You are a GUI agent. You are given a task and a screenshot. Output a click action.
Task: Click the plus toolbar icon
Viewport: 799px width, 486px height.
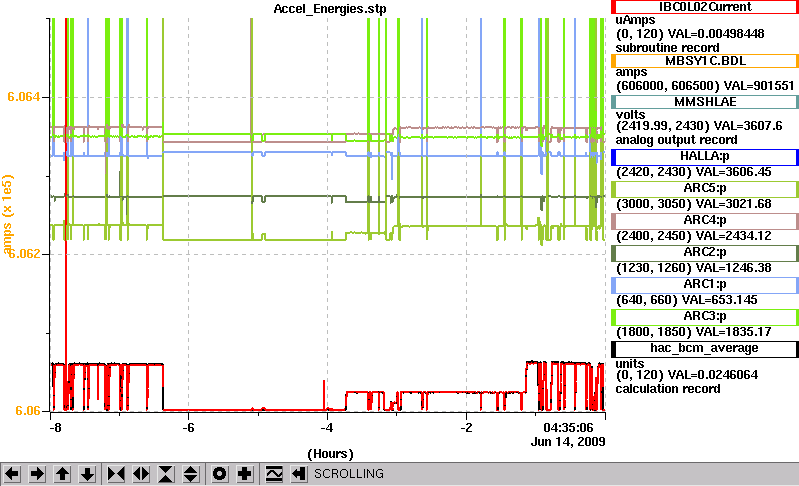245,474
